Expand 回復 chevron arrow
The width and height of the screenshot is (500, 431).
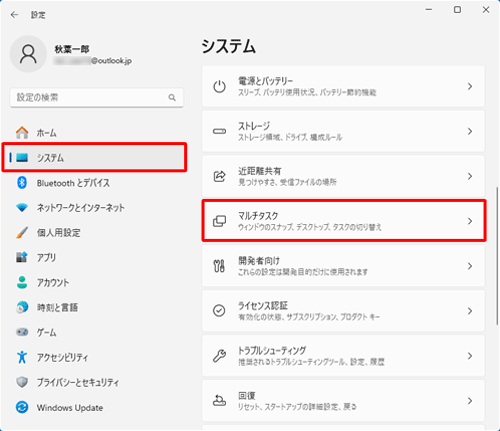pyautogui.click(x=470, y=400)
